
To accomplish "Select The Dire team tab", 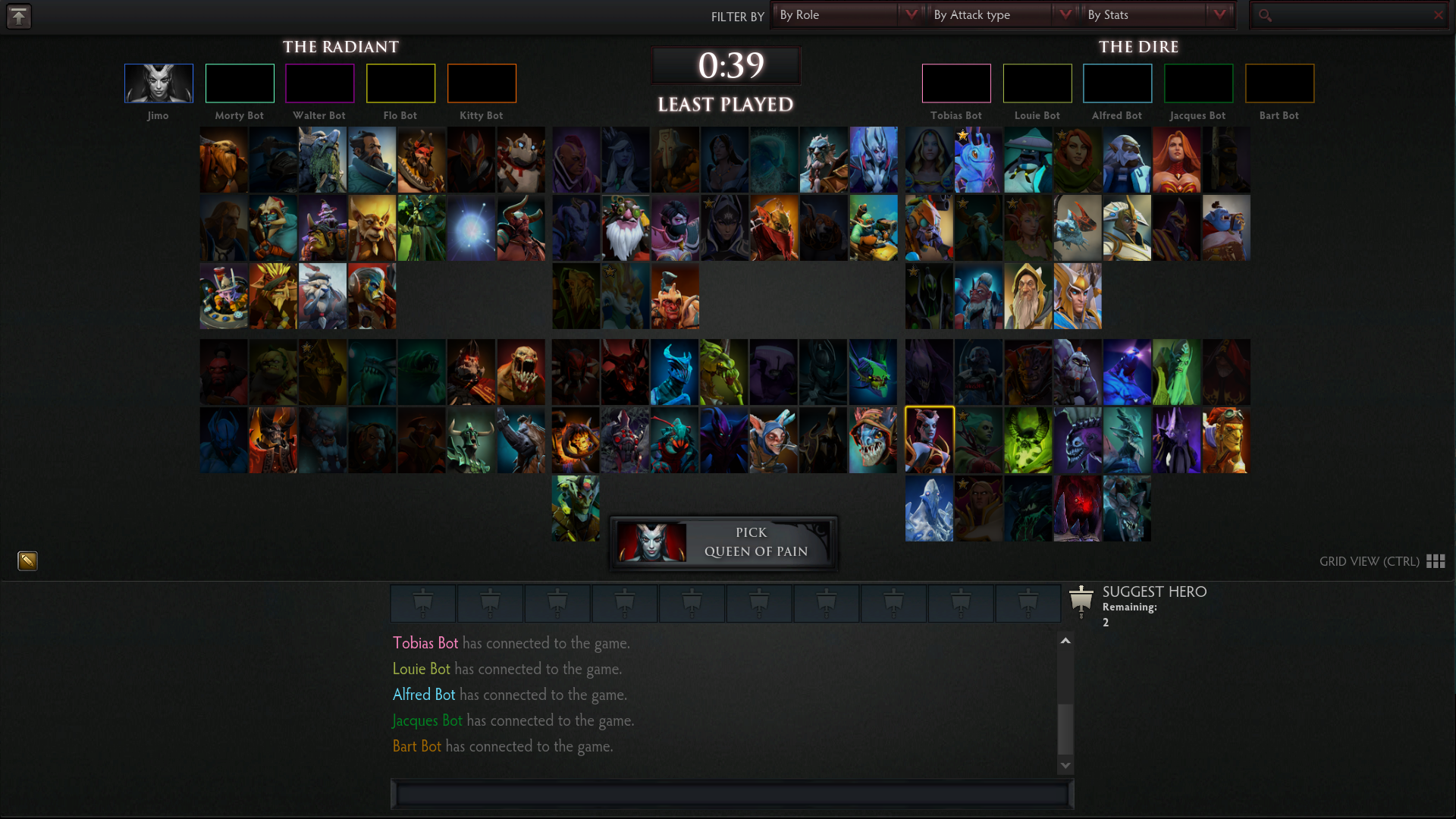I will tap(1138, 47).
